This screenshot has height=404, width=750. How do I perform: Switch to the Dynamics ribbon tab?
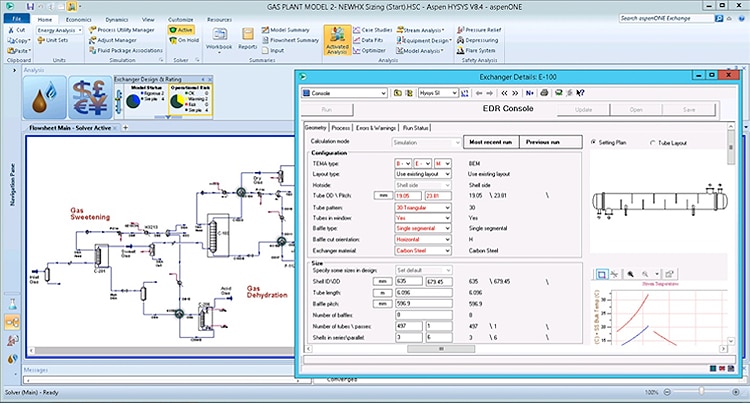pos(117,20)
